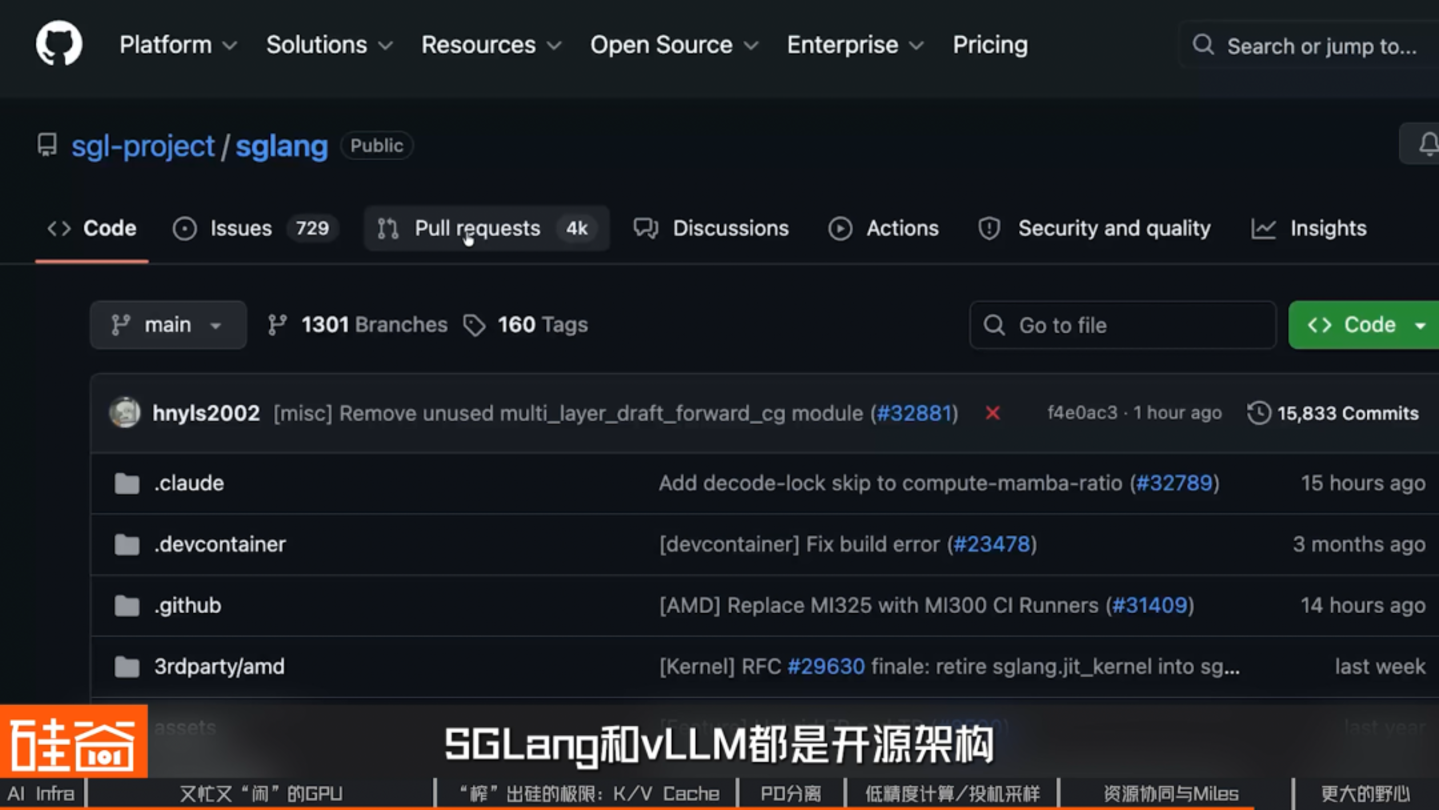
Task: Jump to '资源协同与Miles' video chapter marker
Action: [x=1170, y=793]
